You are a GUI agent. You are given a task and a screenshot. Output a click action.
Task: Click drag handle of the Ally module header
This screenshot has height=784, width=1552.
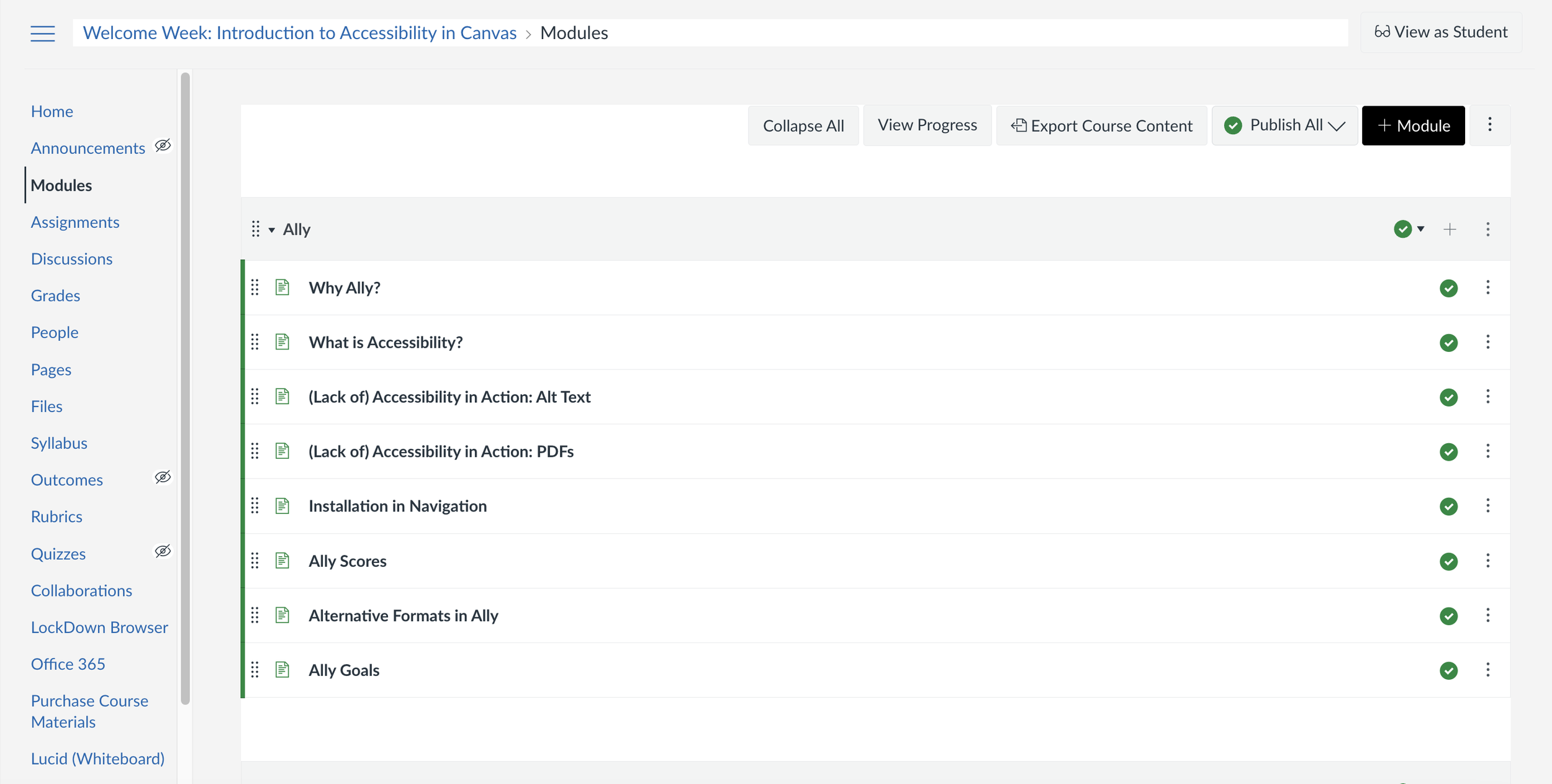click(255, 229)
